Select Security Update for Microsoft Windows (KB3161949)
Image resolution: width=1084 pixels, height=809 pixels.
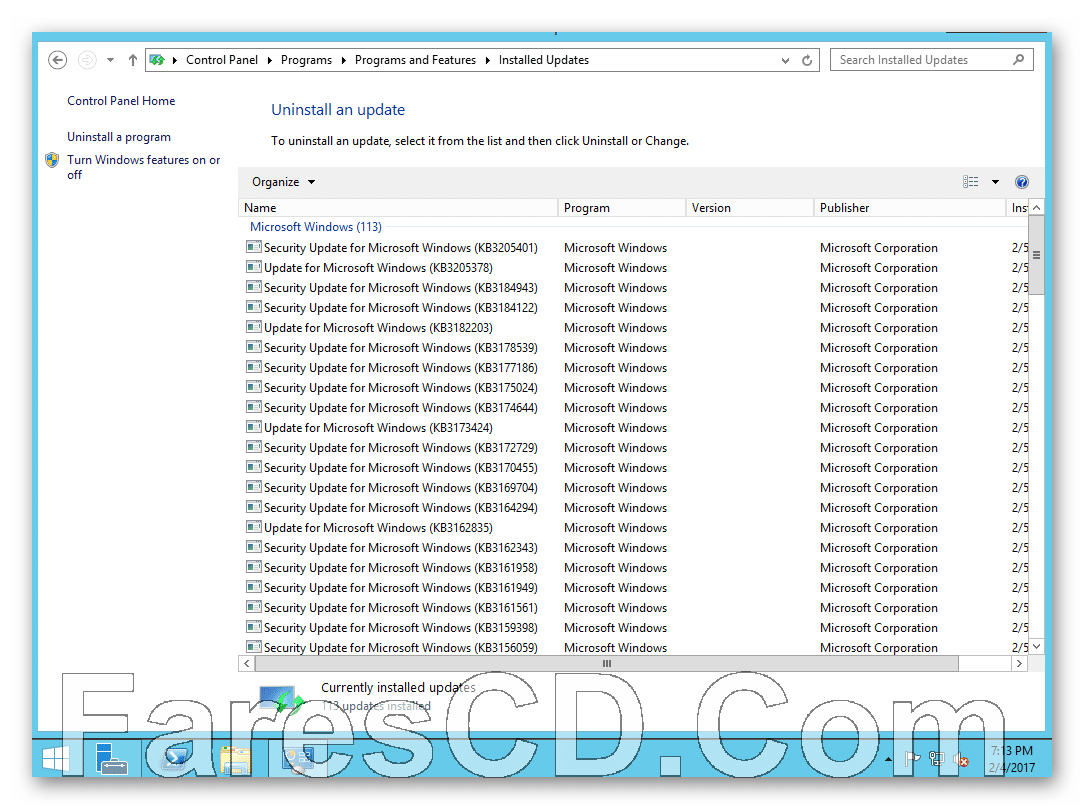coord(400,588)
